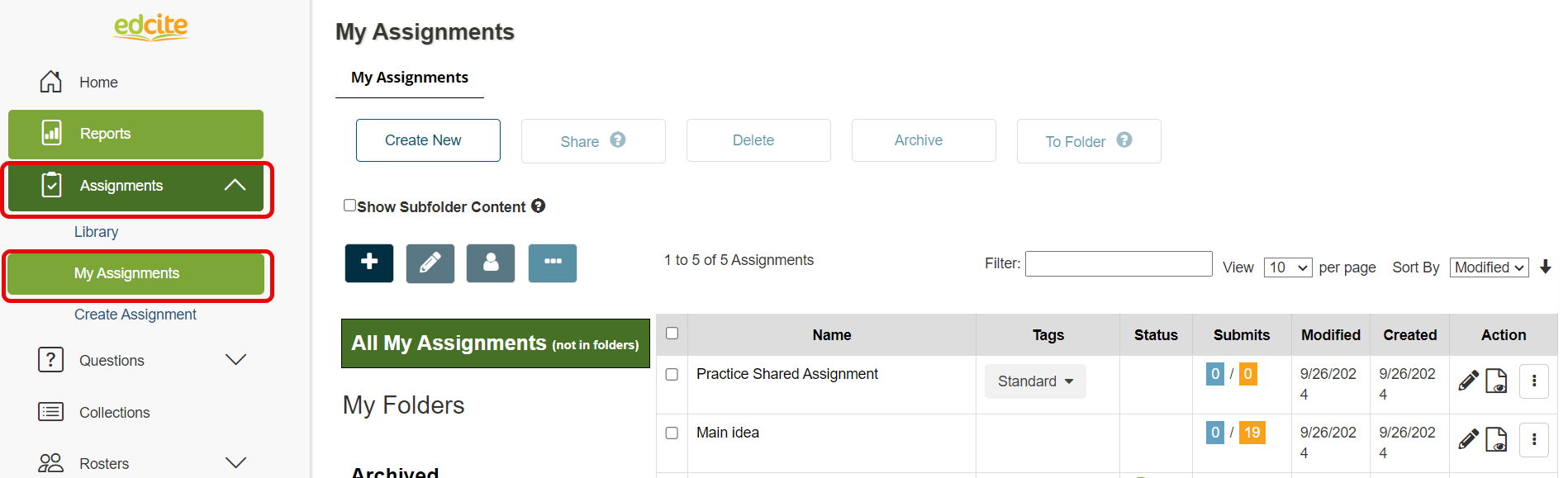Edit the Practice Shared Assignment with pencil

[x=1468, y=381]
